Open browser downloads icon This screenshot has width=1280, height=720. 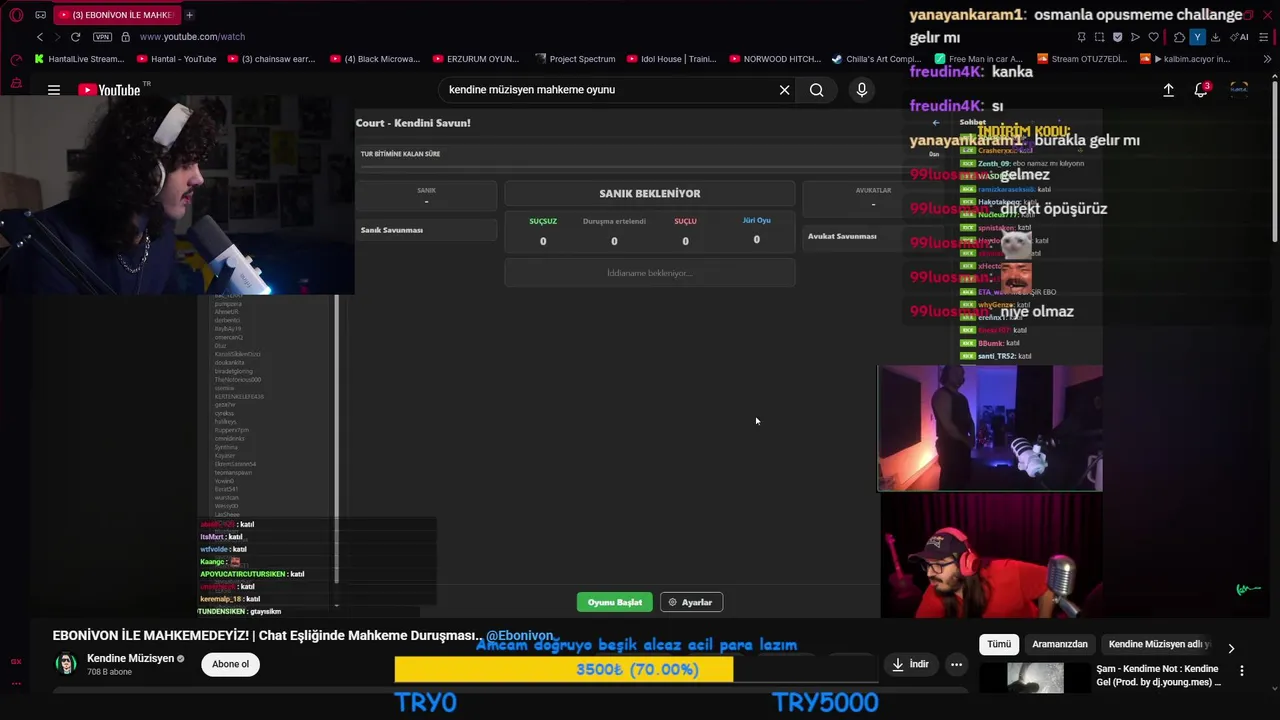pos(1215,37)
